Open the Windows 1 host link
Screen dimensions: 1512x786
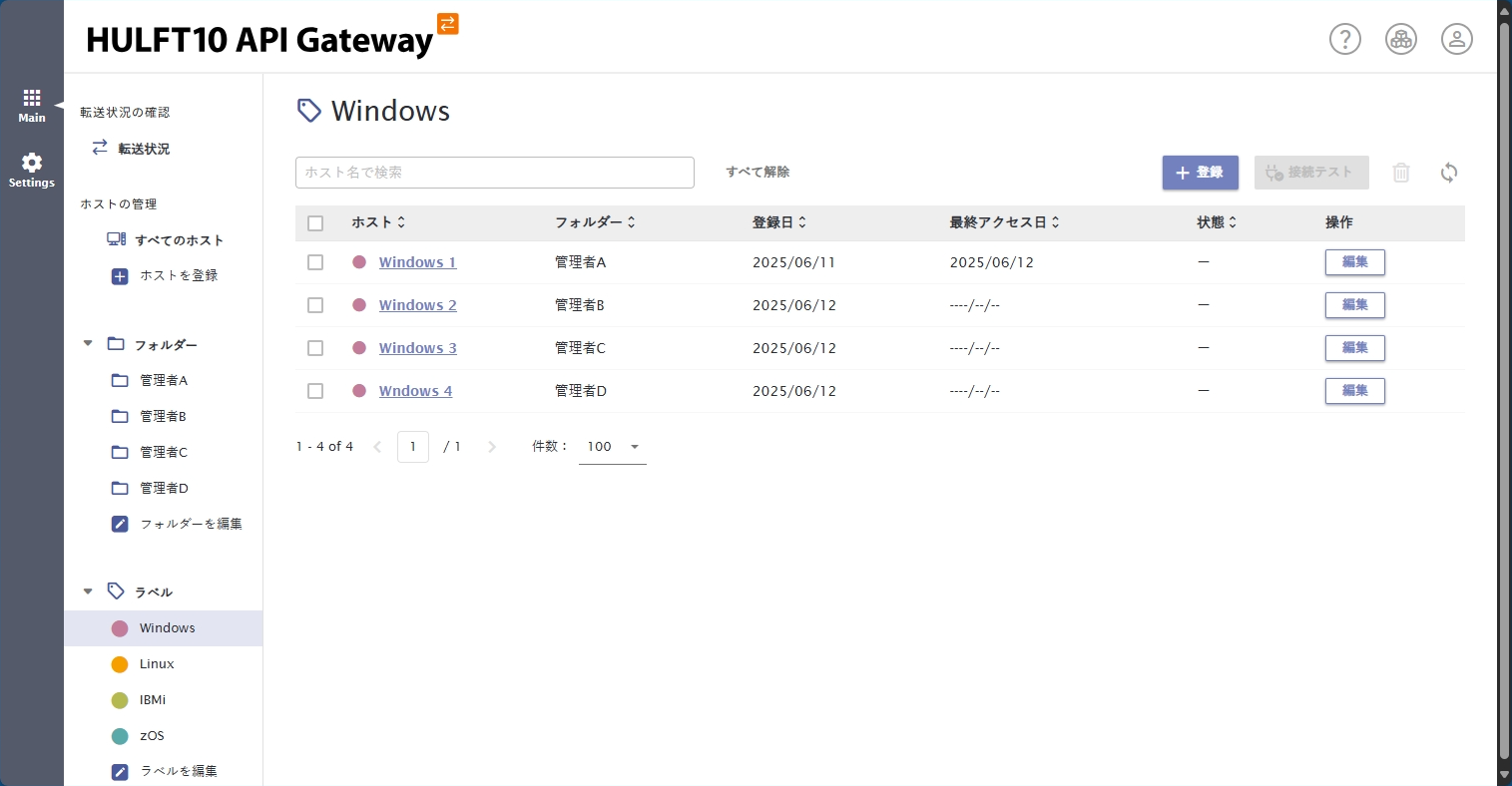pyautogui.click(x=417, y=262)
